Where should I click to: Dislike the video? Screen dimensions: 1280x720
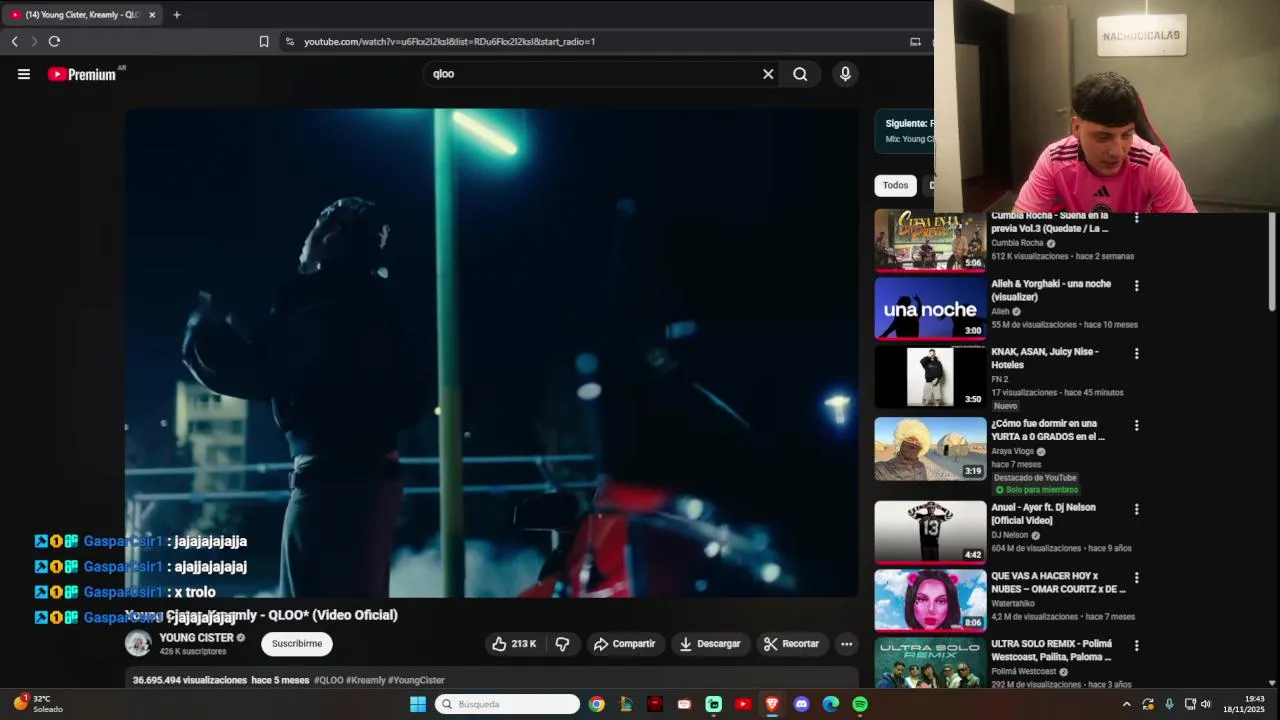[563, 644]
